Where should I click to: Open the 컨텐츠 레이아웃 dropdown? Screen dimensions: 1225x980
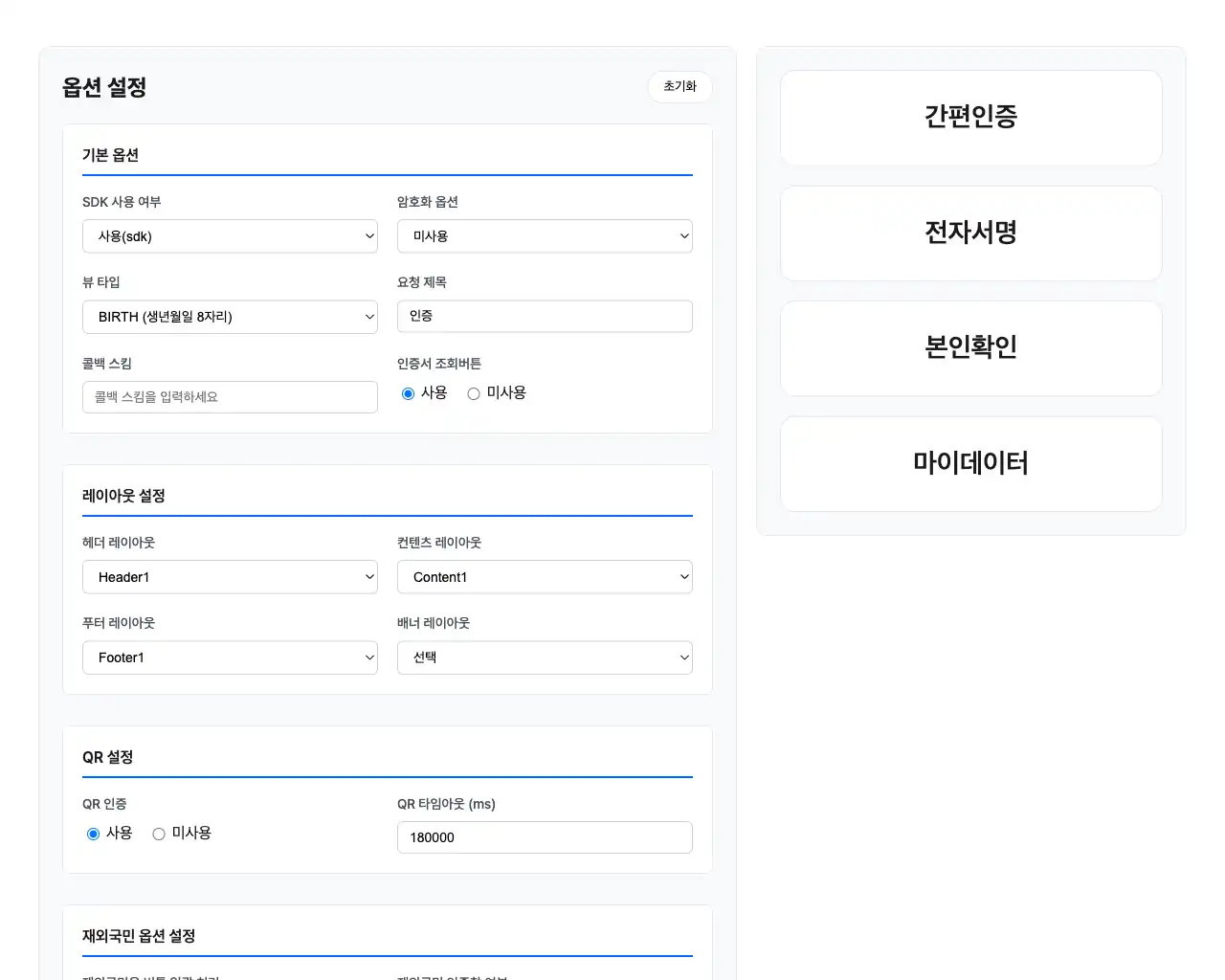coord(545,576)
